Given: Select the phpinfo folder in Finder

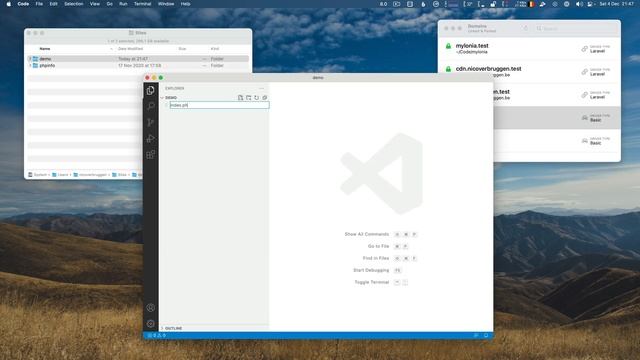Looking at the screenshot, I should [138, 65].
